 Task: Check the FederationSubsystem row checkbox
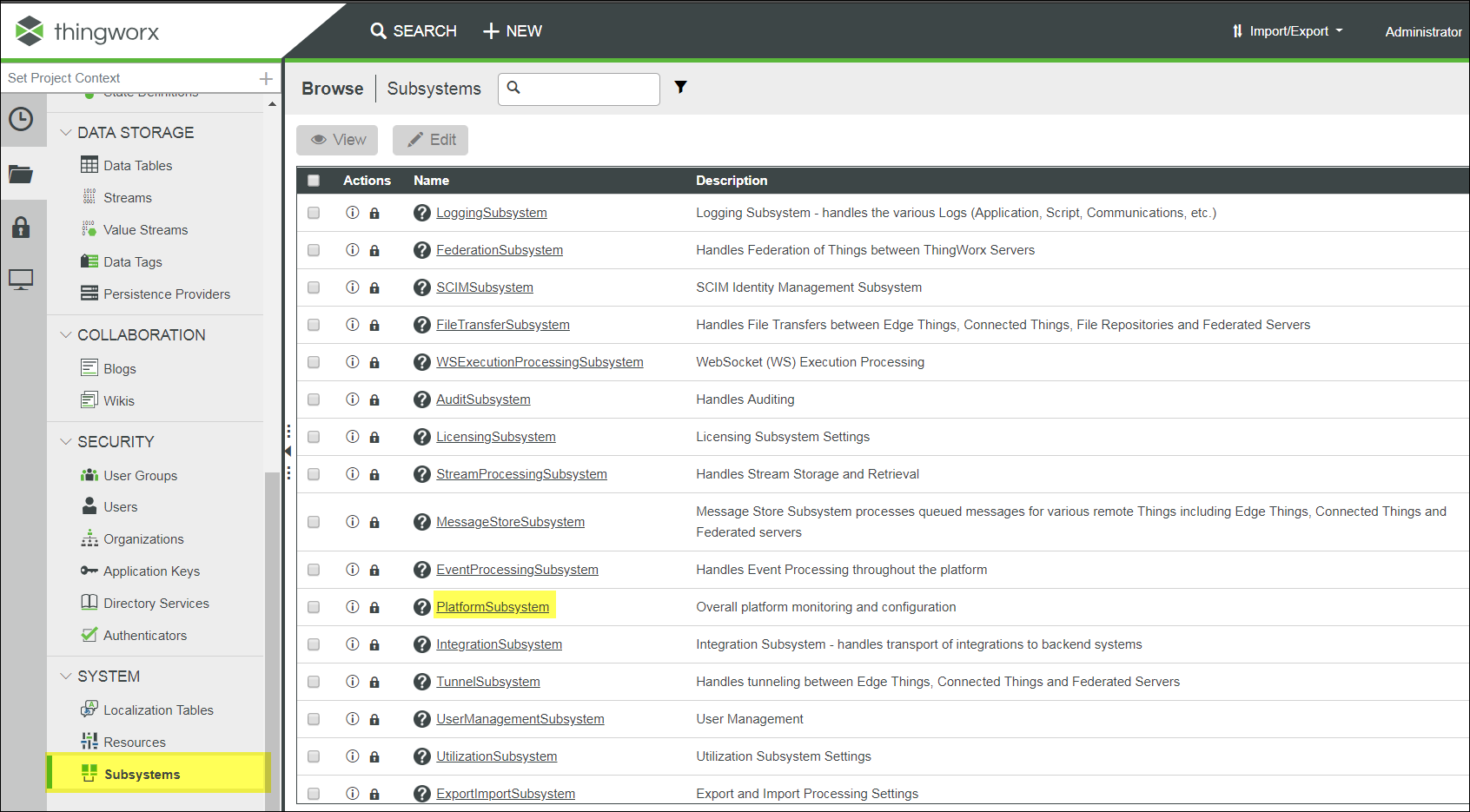coord(314,250)
